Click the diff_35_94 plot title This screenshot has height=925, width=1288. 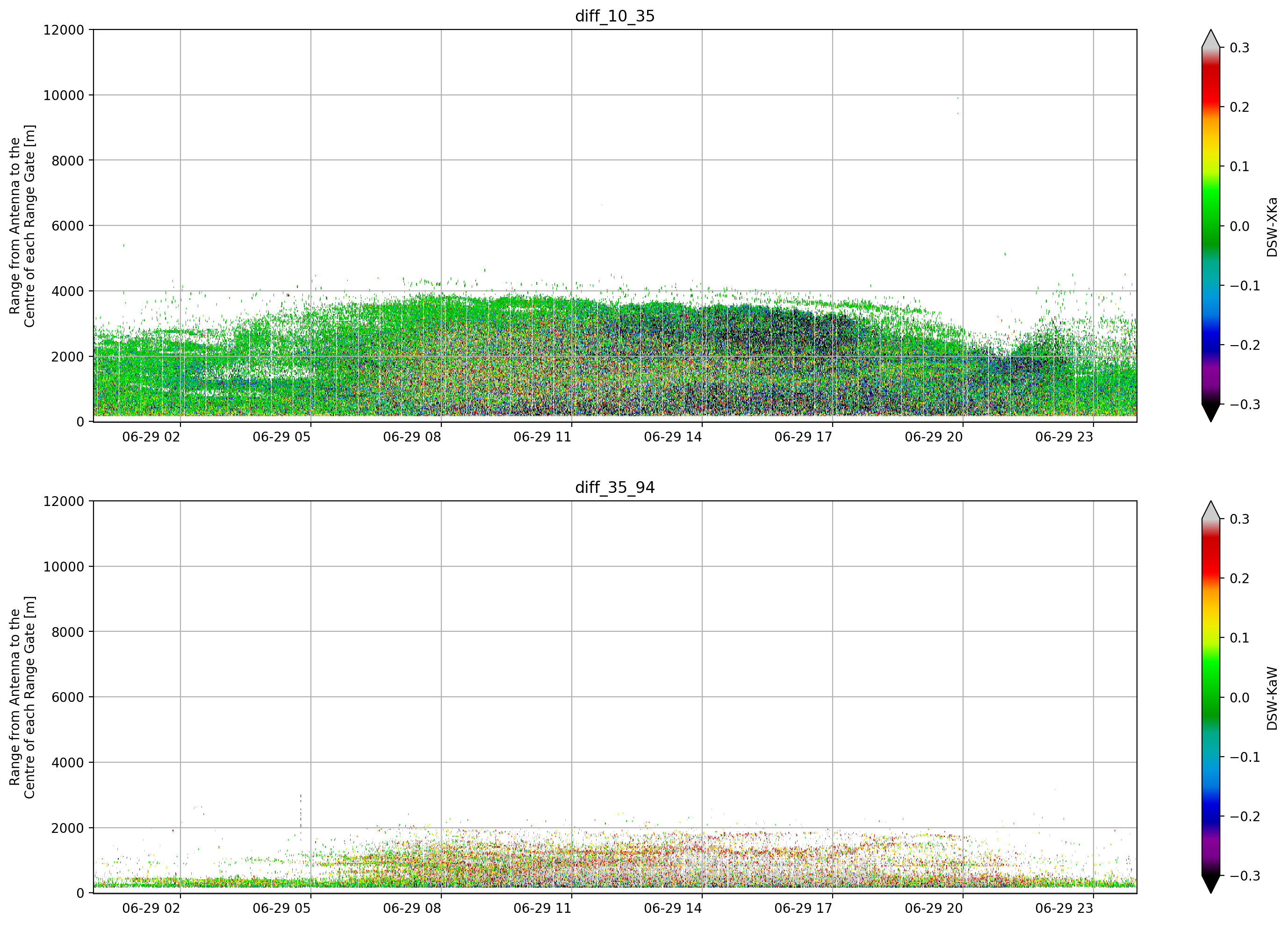[x=615, y=487]
